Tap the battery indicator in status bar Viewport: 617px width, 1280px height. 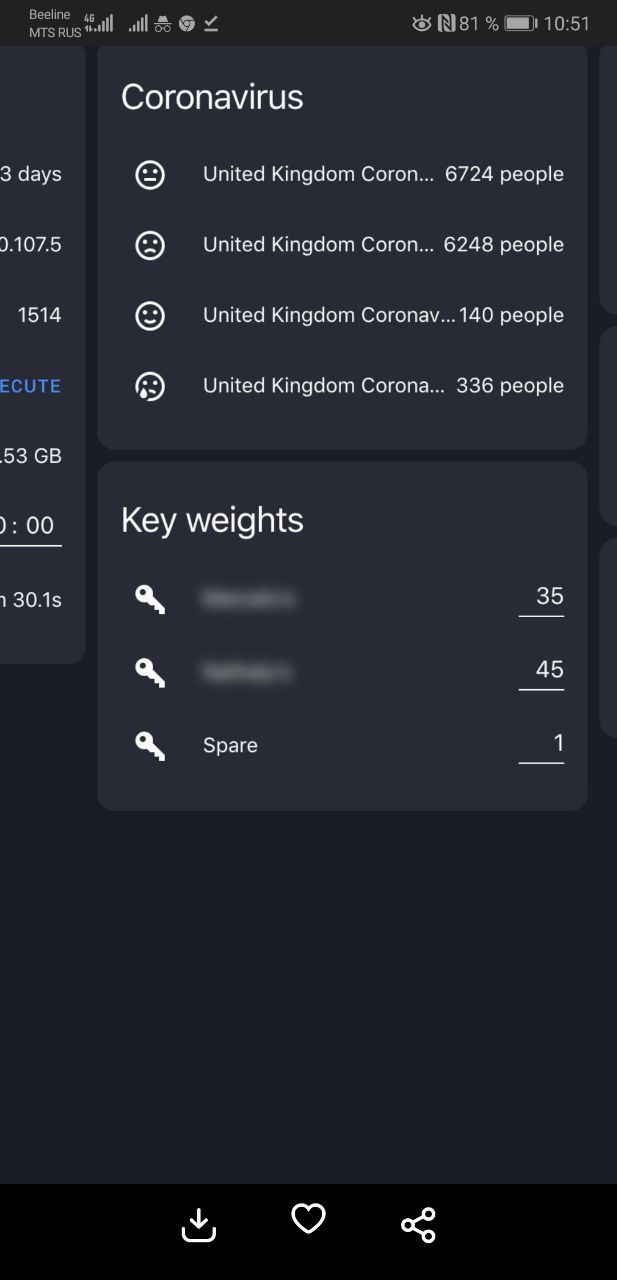[x=520, y=23]
